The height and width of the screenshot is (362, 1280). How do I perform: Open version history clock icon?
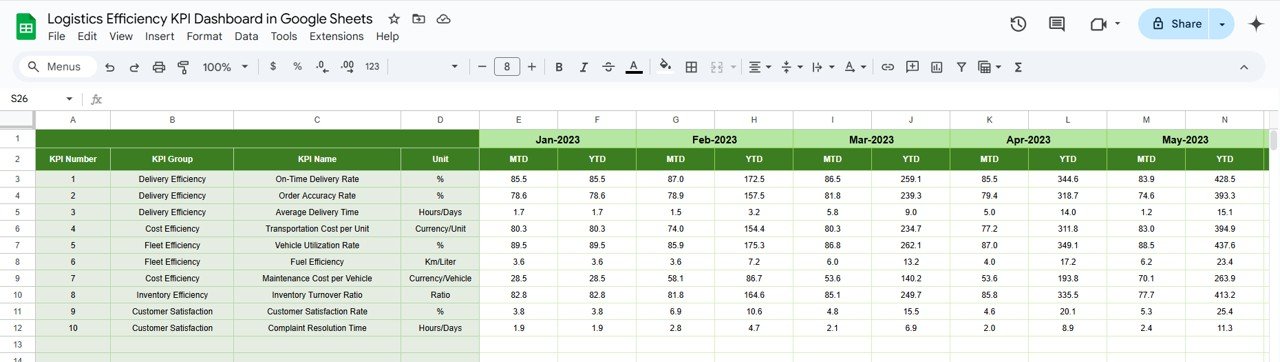coord(1018,24)
